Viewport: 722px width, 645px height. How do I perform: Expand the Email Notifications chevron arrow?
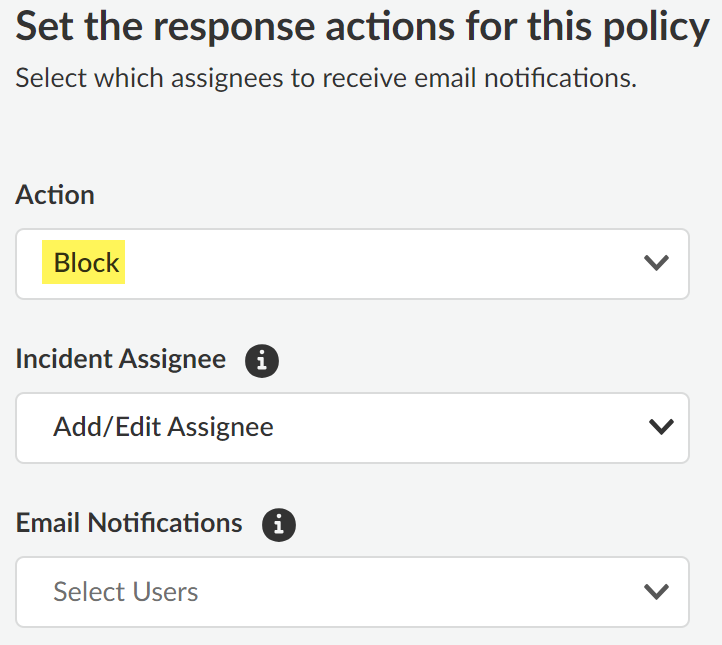(x=656, y=591)
